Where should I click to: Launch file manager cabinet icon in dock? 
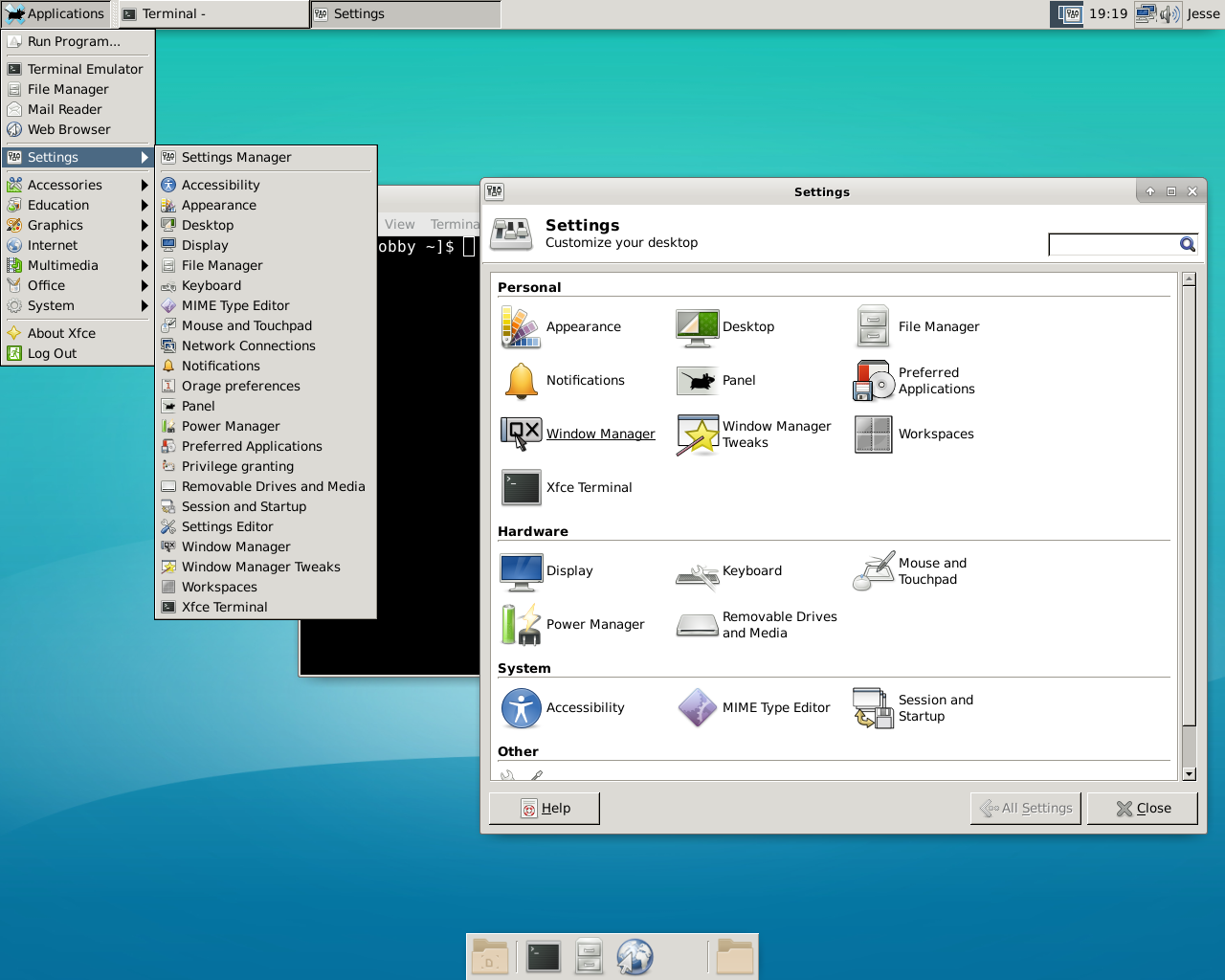click(589, 957)
